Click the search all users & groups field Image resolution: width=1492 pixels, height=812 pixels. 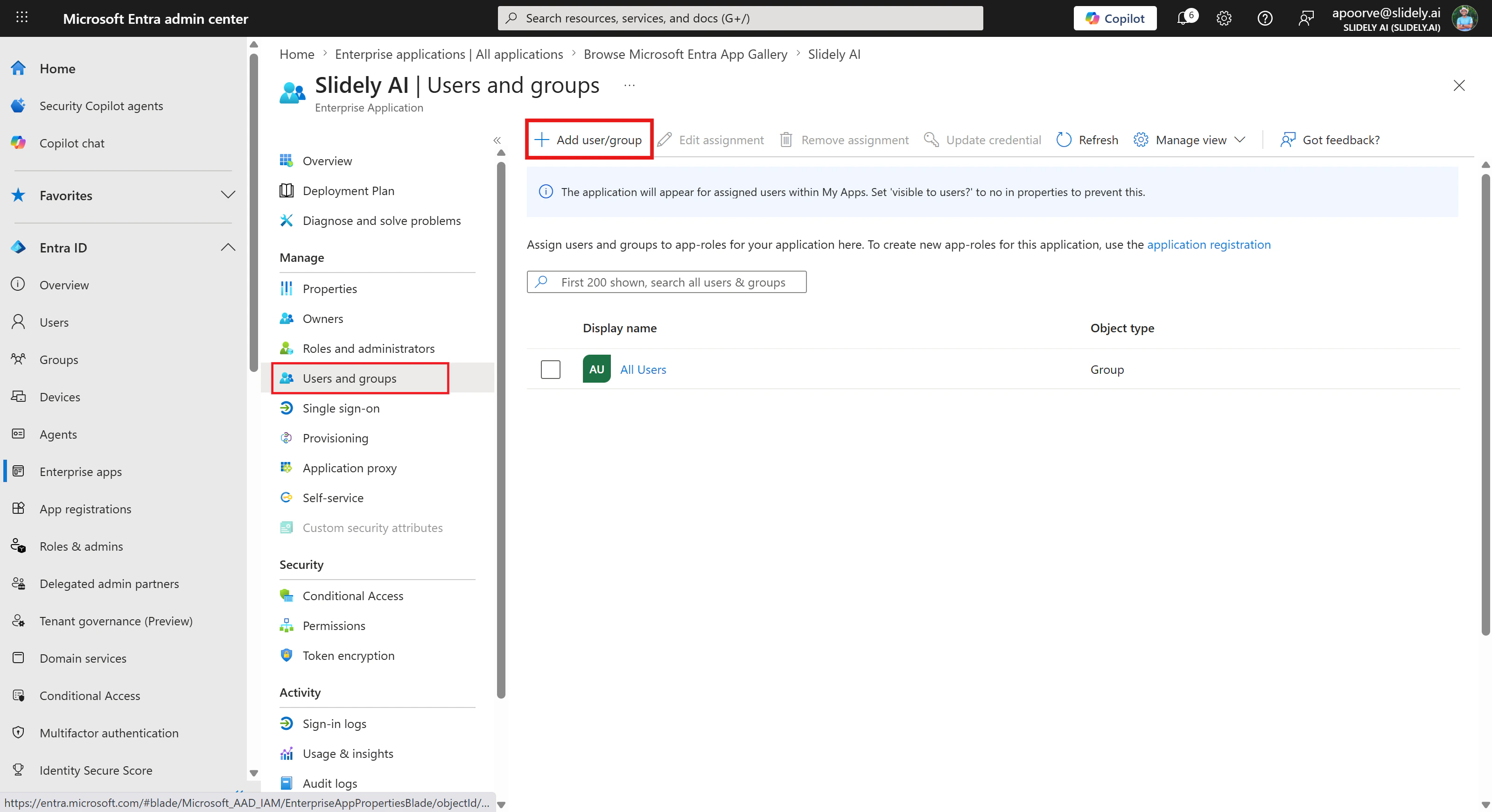(x=666, y=282)
